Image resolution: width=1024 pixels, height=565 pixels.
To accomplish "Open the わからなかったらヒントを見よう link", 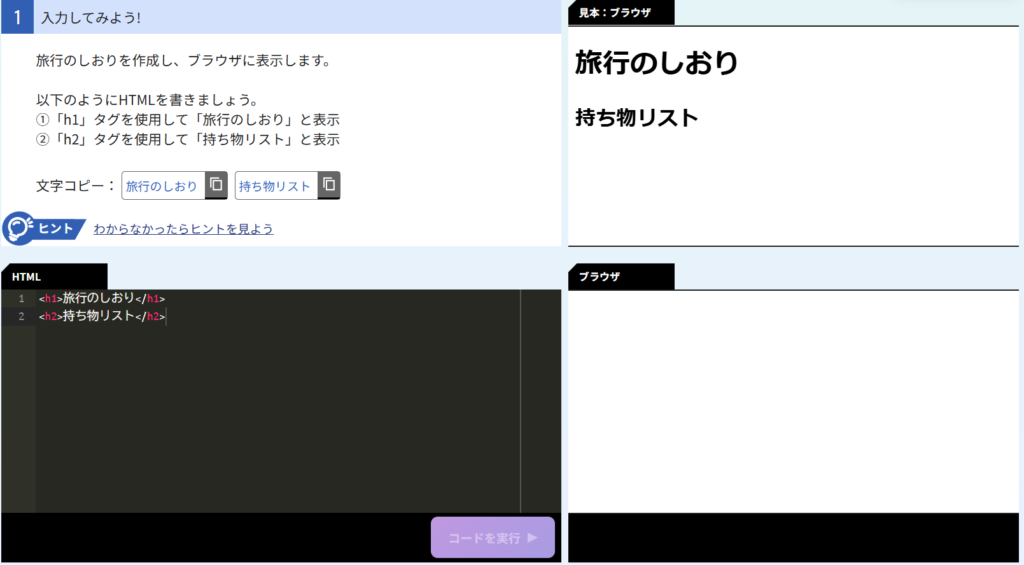I will tap(183, 229).
